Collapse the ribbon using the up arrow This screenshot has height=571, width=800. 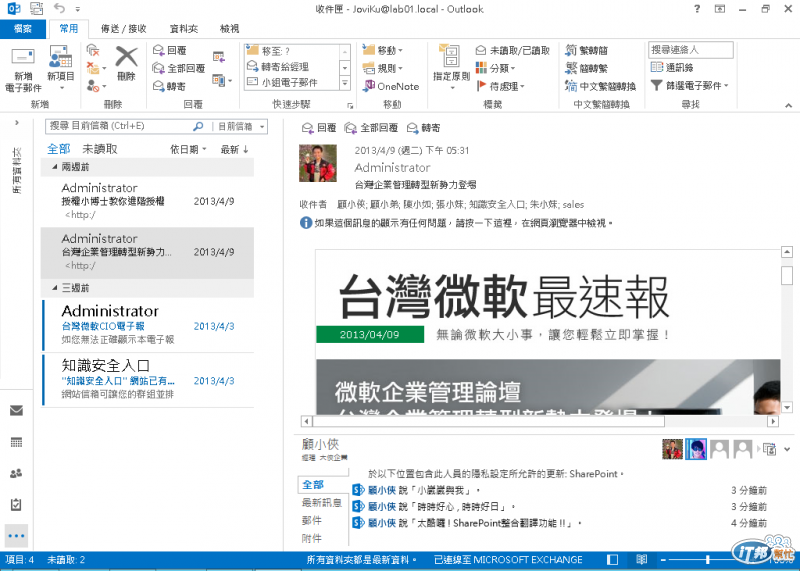click(x=788, y=105)
